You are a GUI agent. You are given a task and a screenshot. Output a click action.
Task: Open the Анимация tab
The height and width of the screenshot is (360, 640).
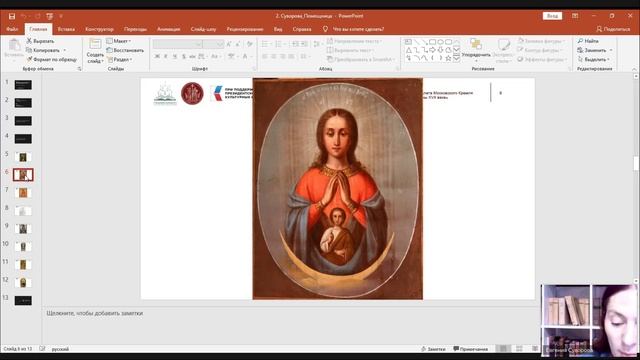click(x=168, y=29)
